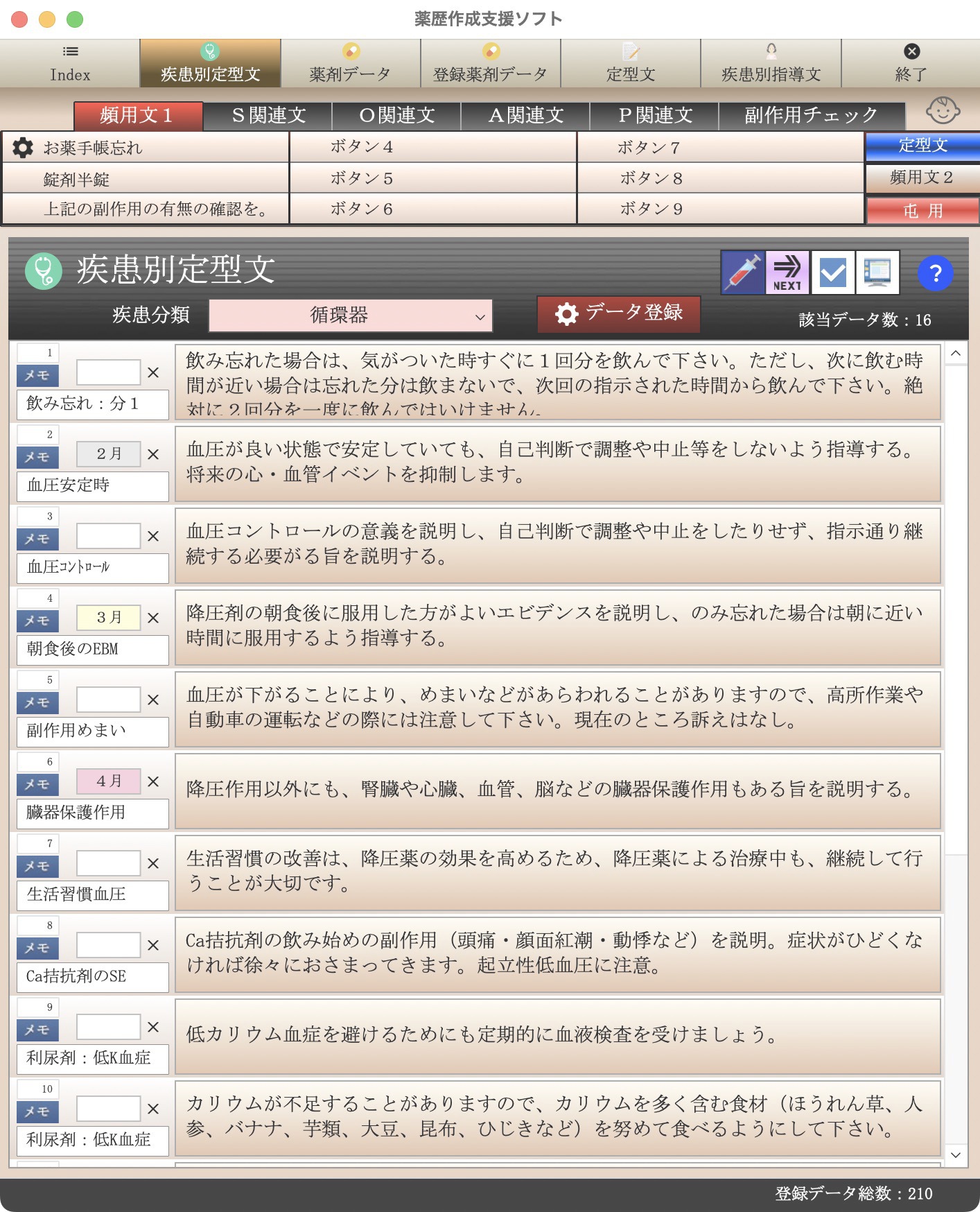Click X in row 9

coord(153,1027)
